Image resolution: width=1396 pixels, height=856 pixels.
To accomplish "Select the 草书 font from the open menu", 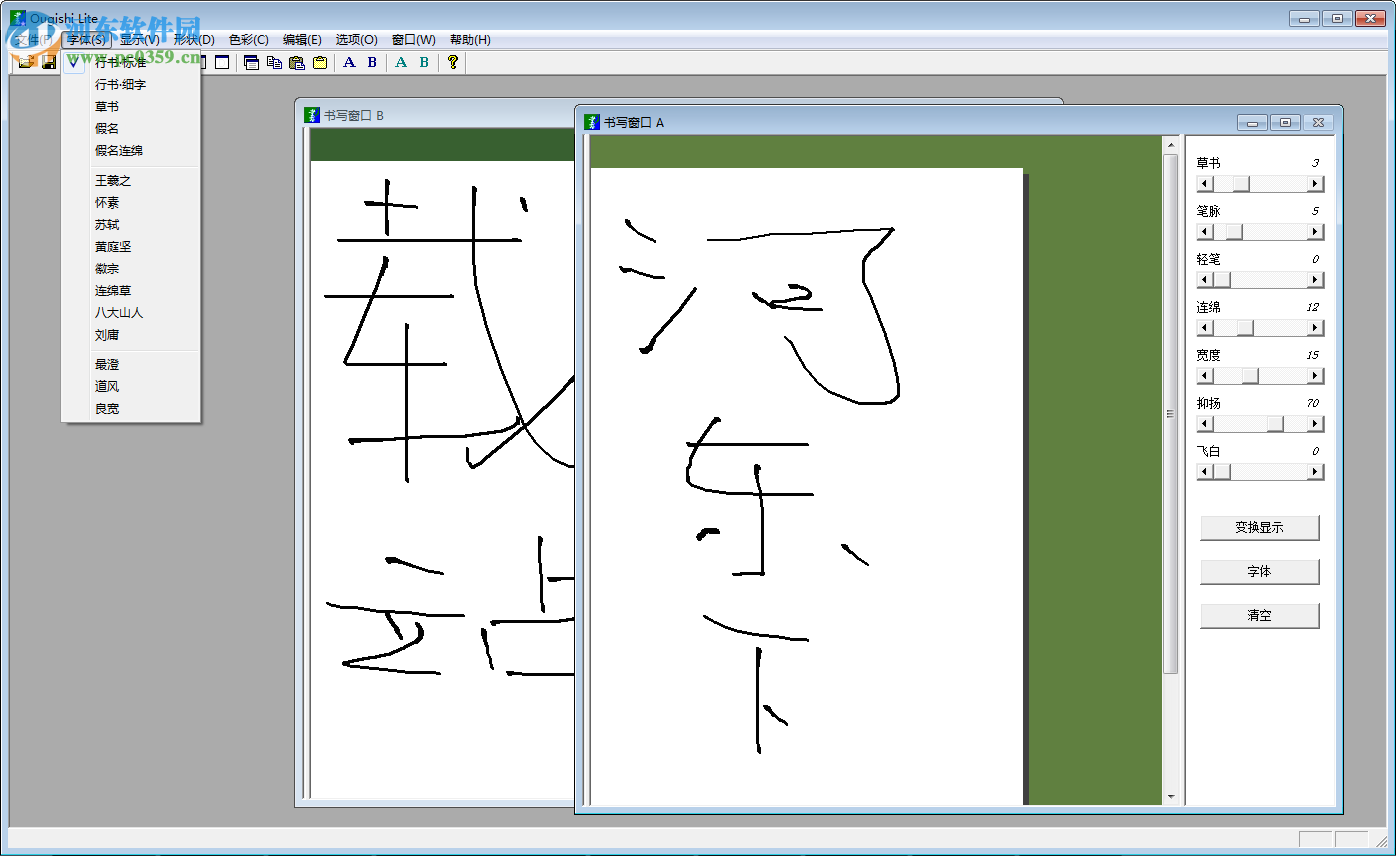I will pyautogui.click(x=107, y=106).
